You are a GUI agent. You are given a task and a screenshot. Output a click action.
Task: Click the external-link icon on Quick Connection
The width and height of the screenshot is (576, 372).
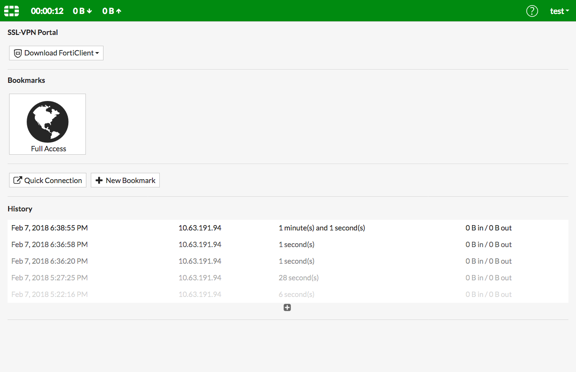17,180
